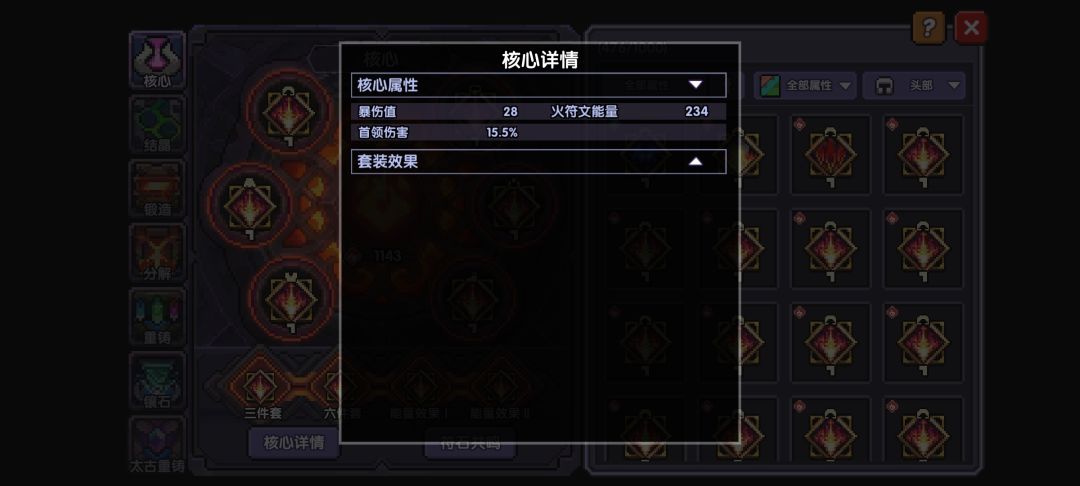Viewport: 1080px width, 486px height.
Task: Select the 三件套 set effect icon
Action: coord(262,387)
